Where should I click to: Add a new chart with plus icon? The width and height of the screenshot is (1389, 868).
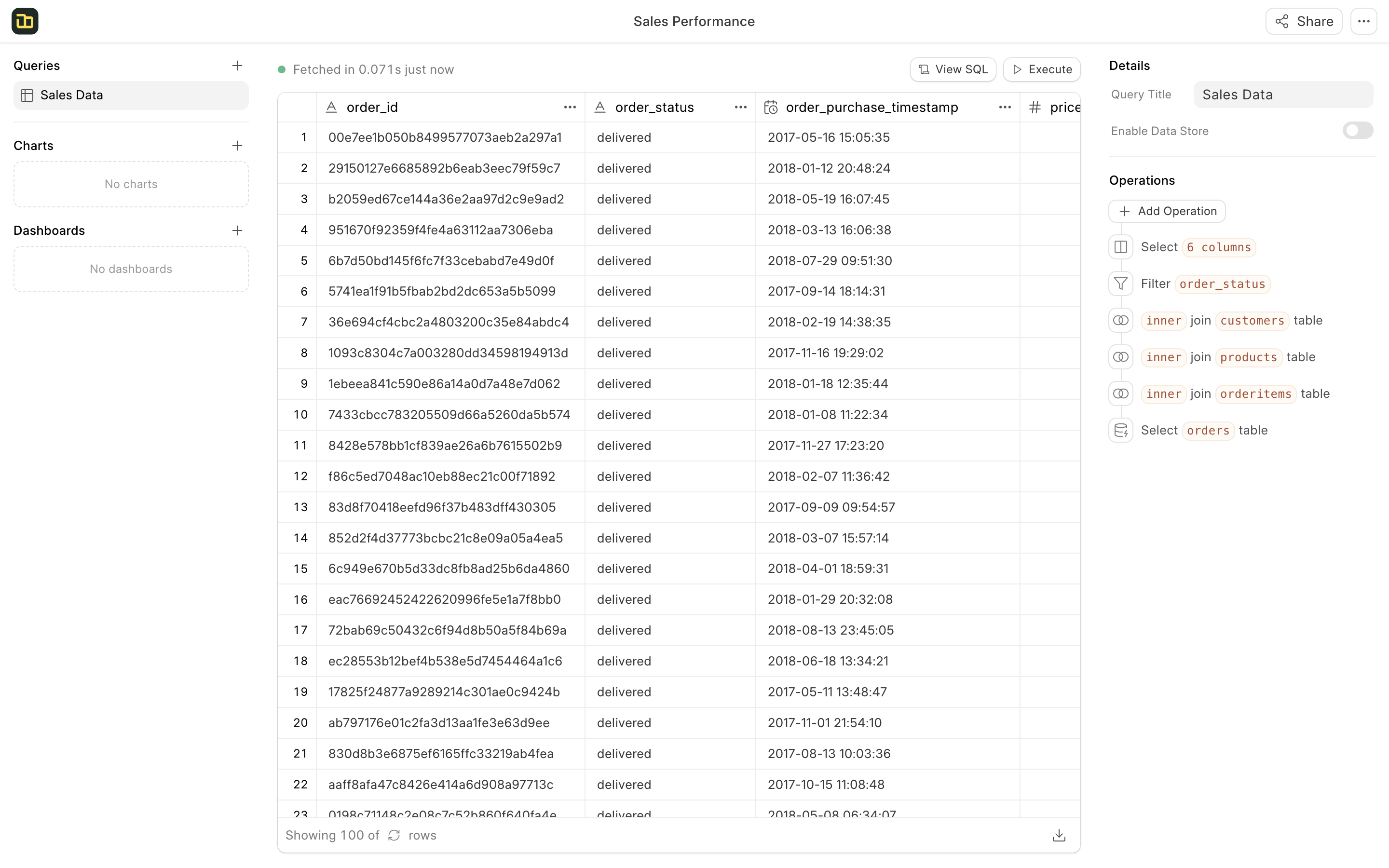tap(237, 146)
